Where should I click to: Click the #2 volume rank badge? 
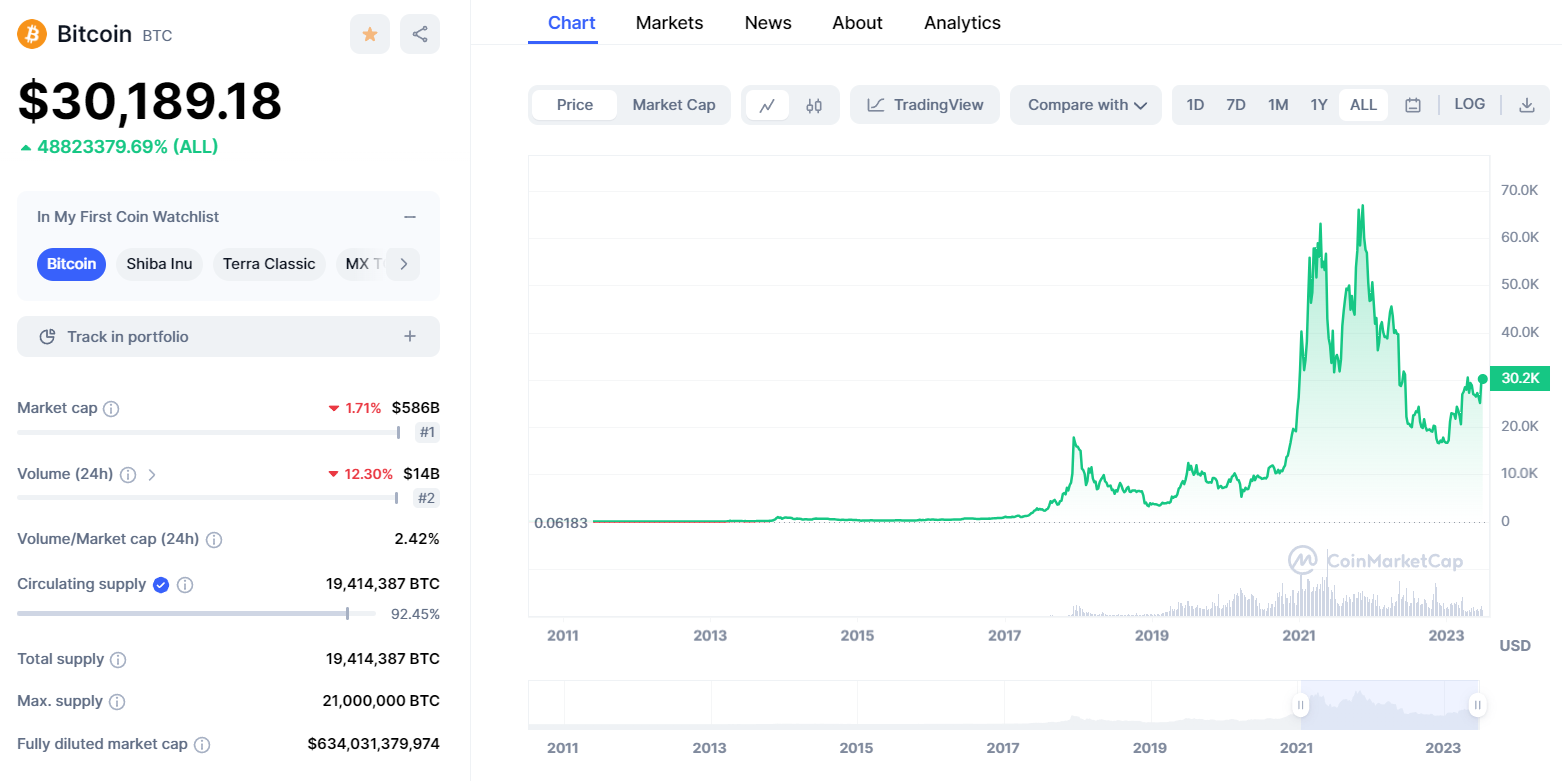[427, 498]
